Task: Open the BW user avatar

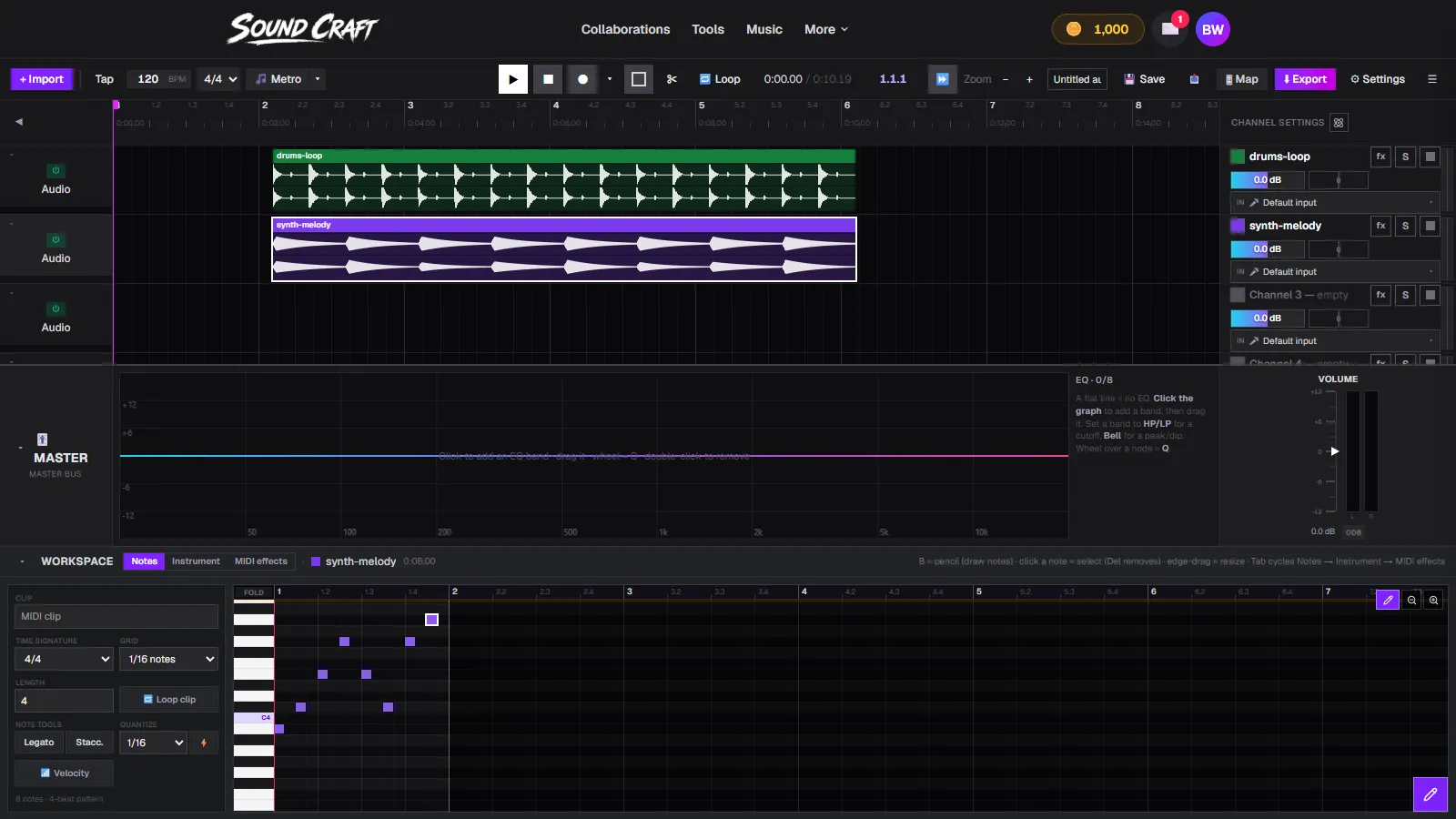Action: click(x=1213, y=29)
